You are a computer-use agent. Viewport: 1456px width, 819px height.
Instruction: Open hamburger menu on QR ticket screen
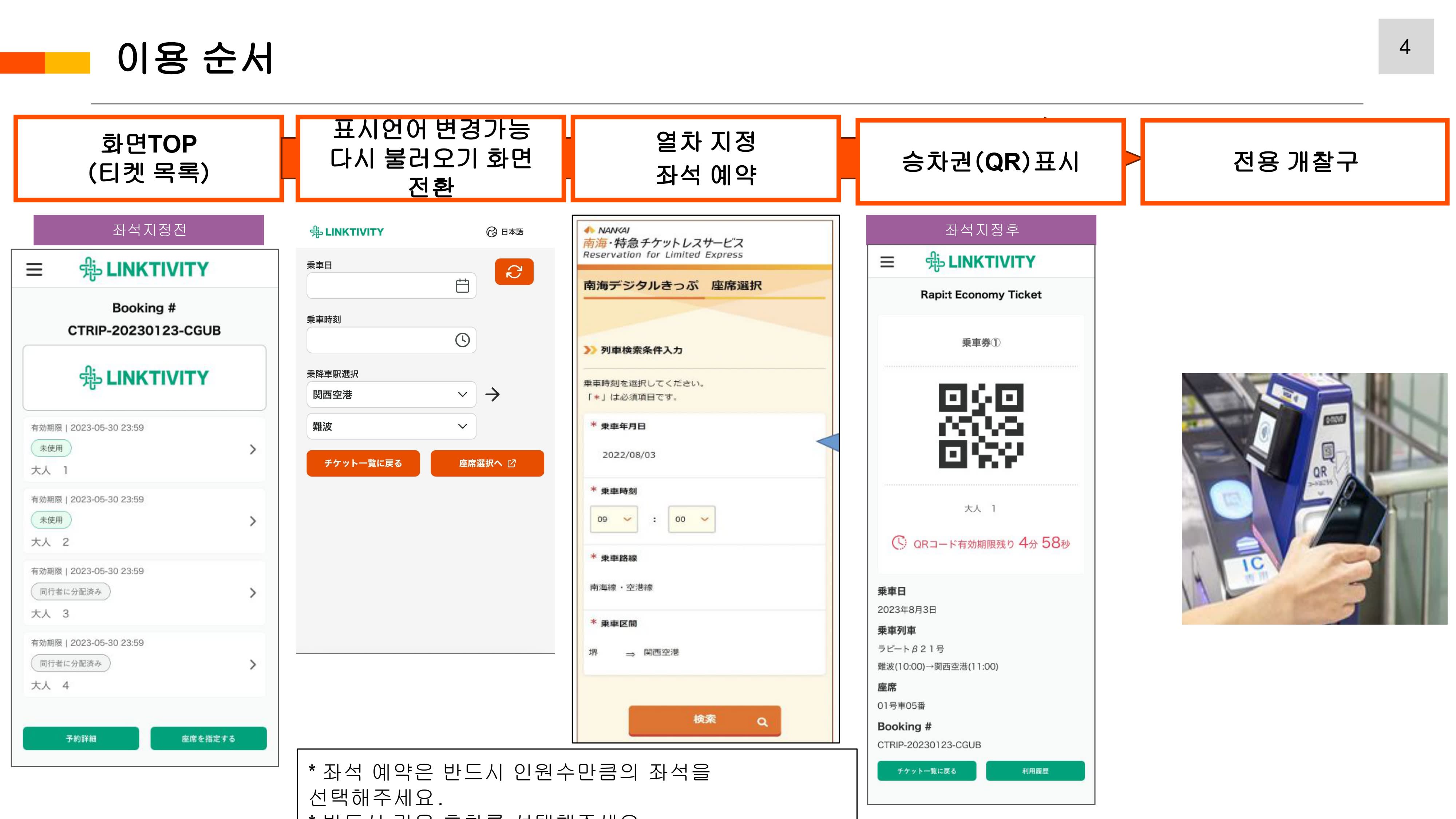(x=887, y=262)
